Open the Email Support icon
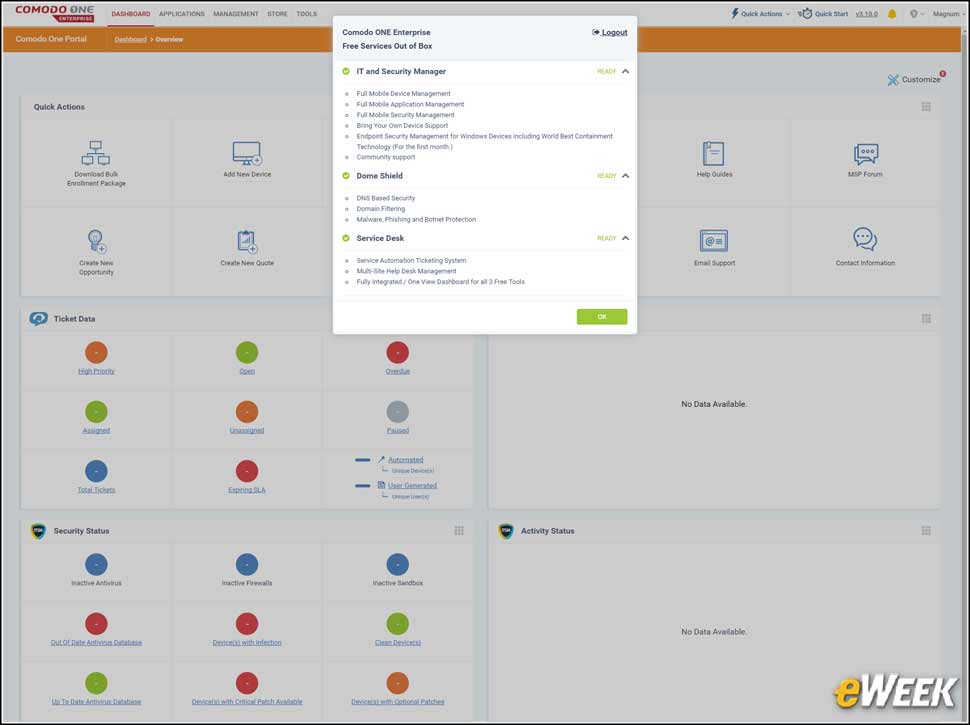The width and height of the screenshot is (970, 725). [714, 241]
